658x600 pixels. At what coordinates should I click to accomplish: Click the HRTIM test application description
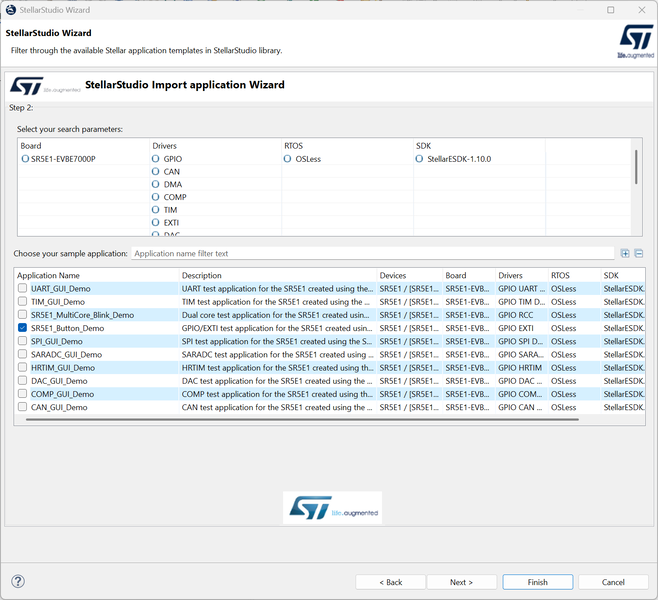(x=277, y=368)
